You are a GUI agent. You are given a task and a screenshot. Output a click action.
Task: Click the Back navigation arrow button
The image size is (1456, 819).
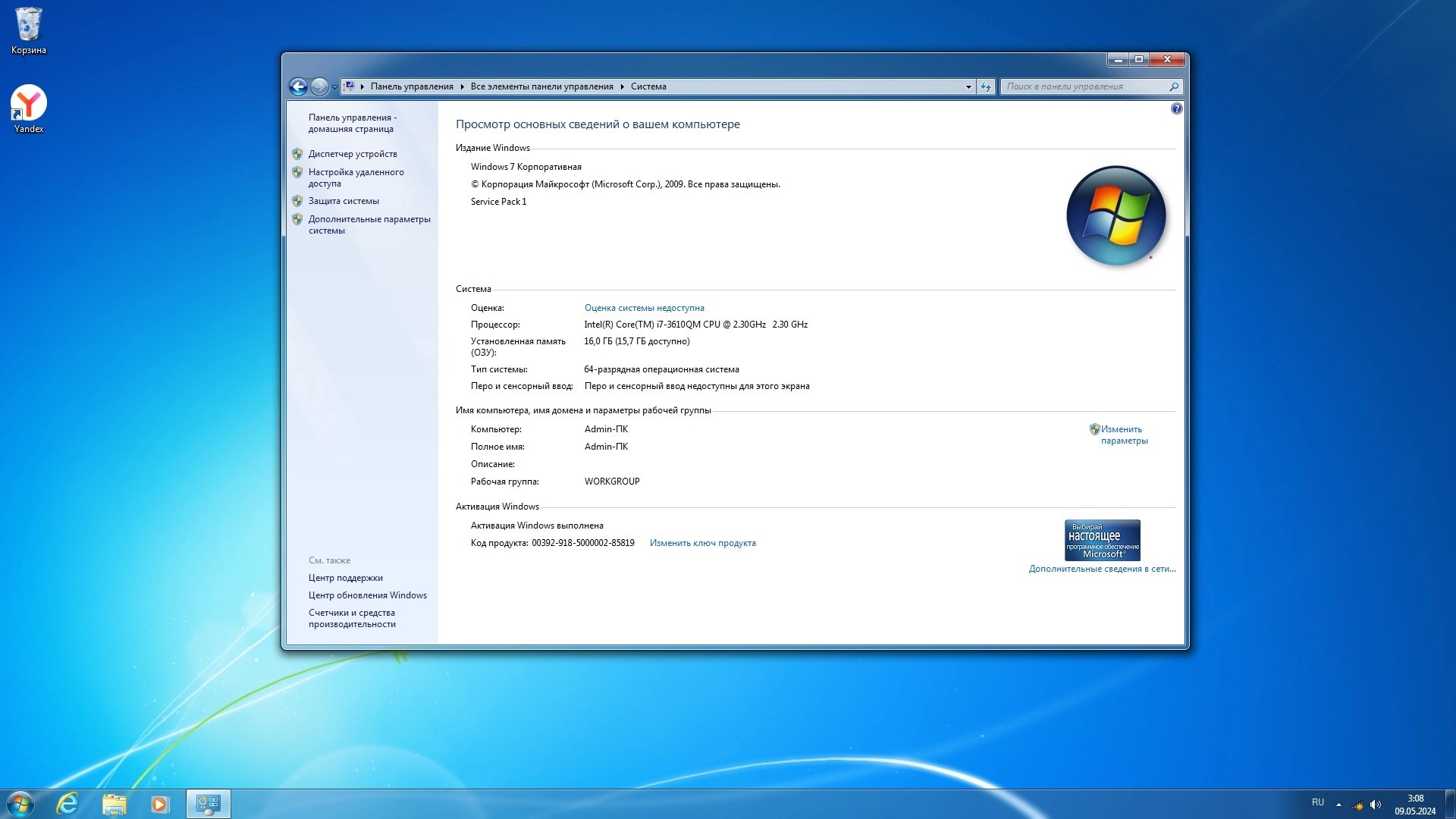pos(298,87)
